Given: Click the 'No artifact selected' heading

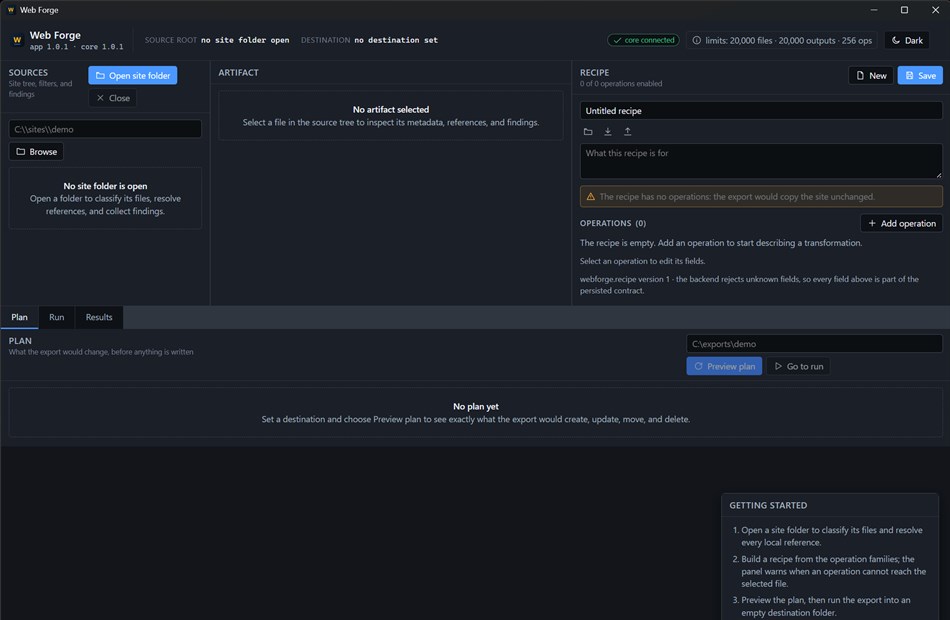Looking at the screenshot, I should point(391,109).
